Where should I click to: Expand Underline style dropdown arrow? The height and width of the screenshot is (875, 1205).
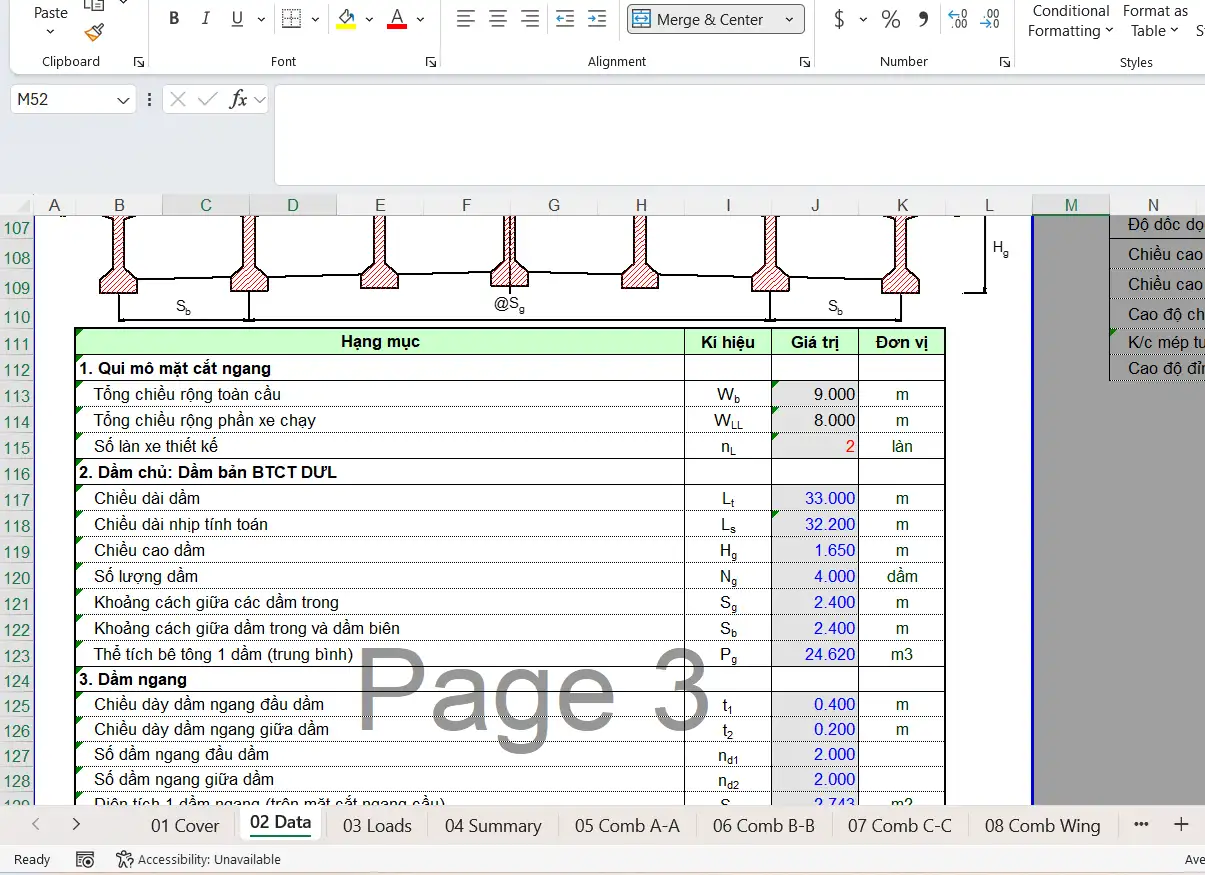261,19
